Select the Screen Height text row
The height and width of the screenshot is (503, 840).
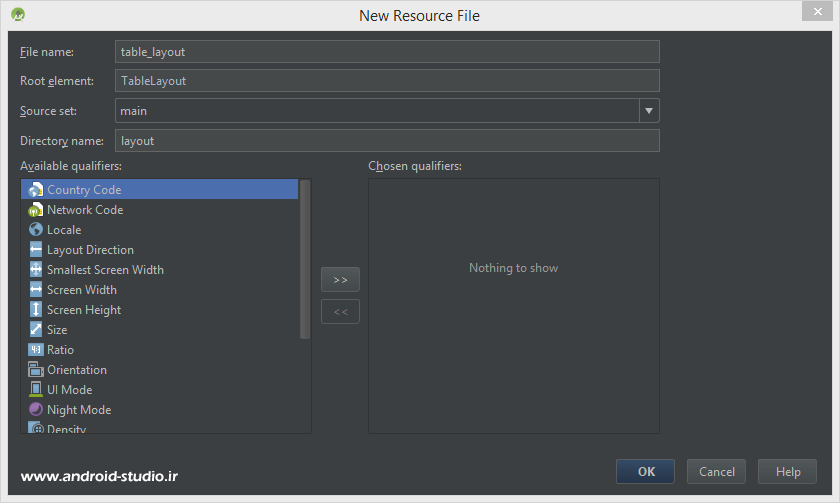[x=84, y=310]
